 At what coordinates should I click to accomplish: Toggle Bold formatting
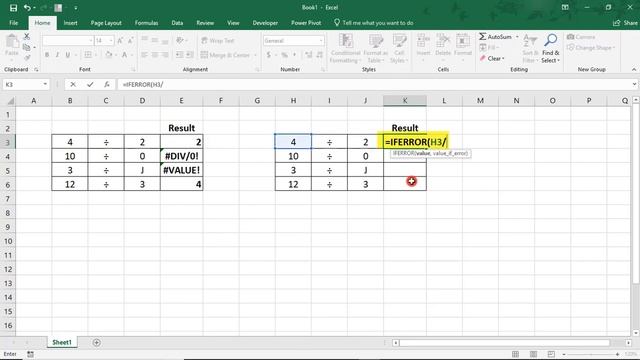(x=47, y=55)
